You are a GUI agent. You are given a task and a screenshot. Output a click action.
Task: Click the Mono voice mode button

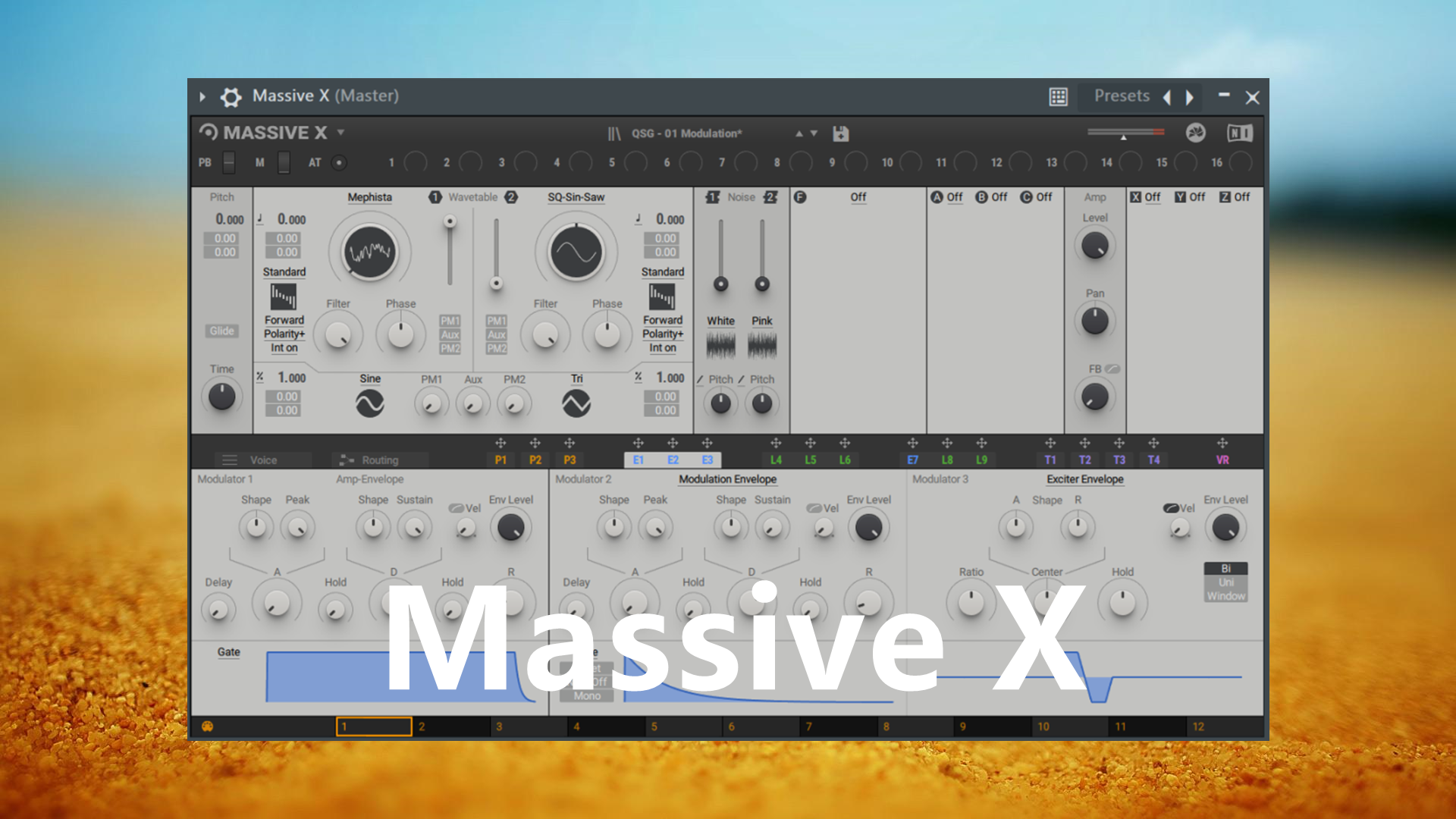click(x=587, y=695)
